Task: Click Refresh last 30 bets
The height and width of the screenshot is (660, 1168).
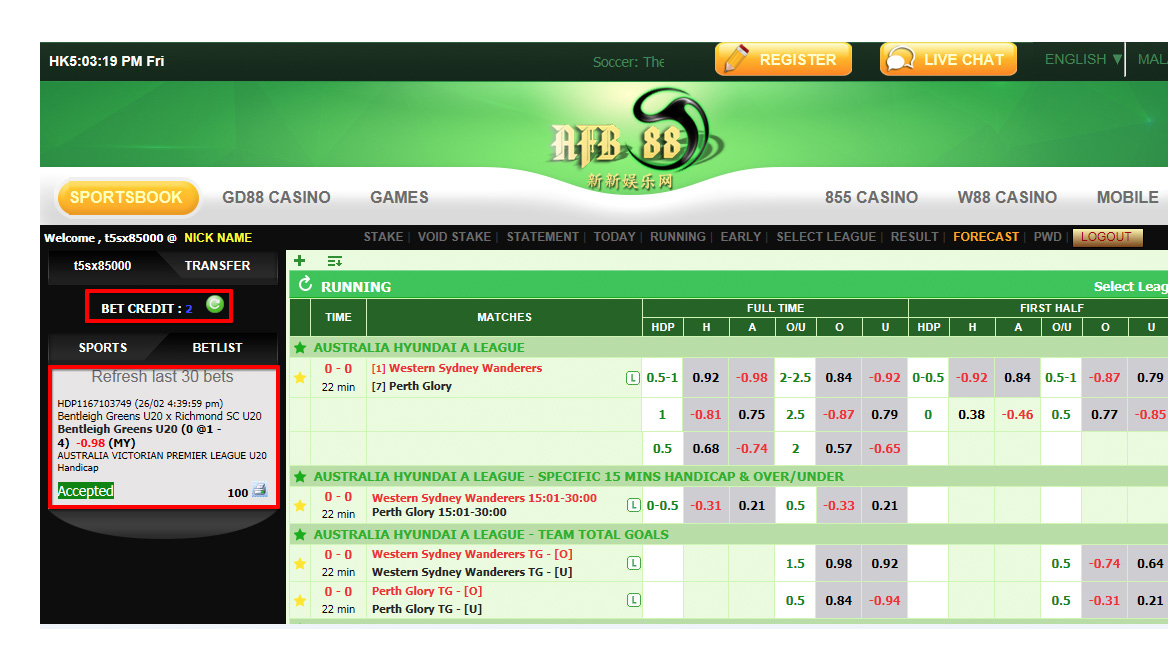Action: [x=162, y=377]
